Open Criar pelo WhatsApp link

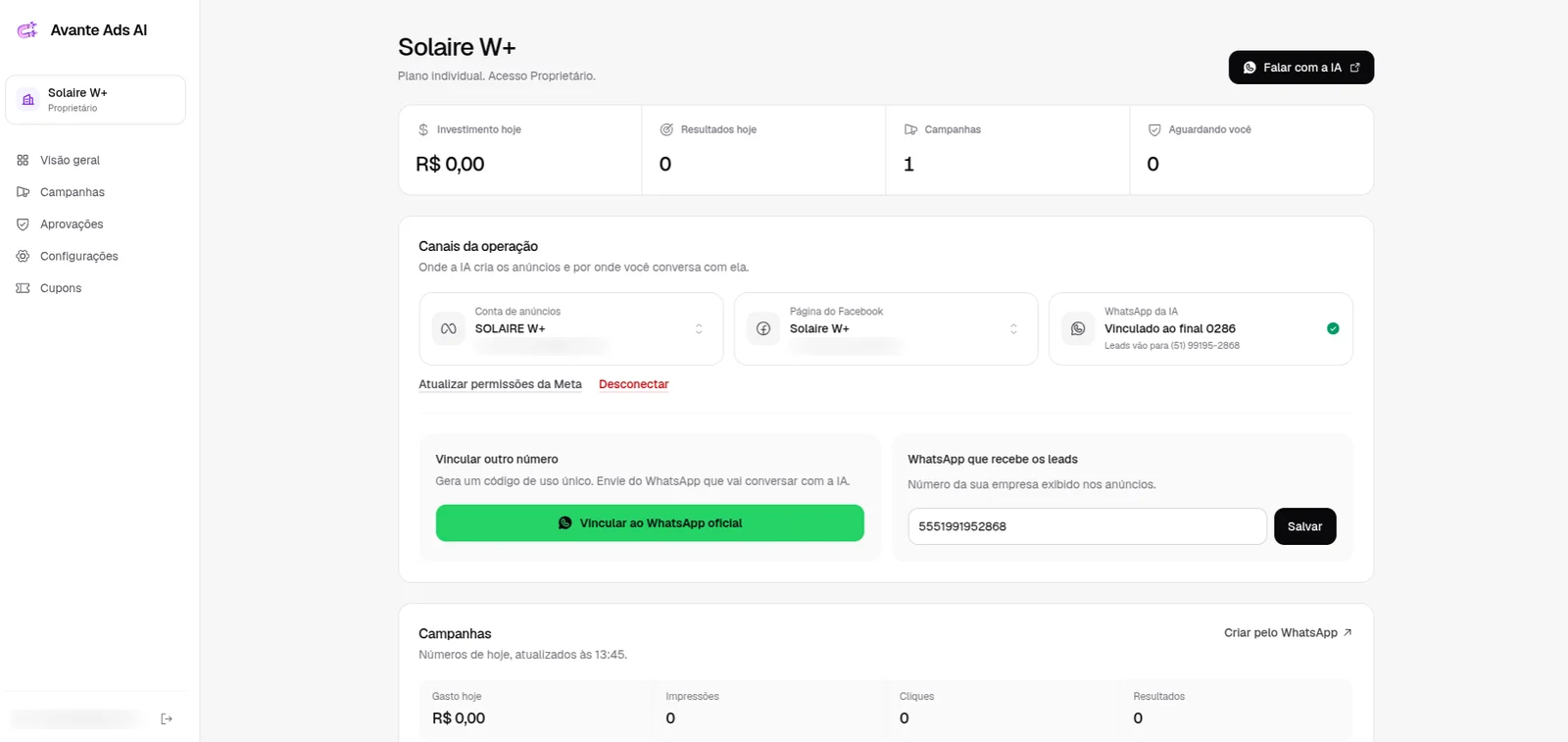pos(1288,633)
